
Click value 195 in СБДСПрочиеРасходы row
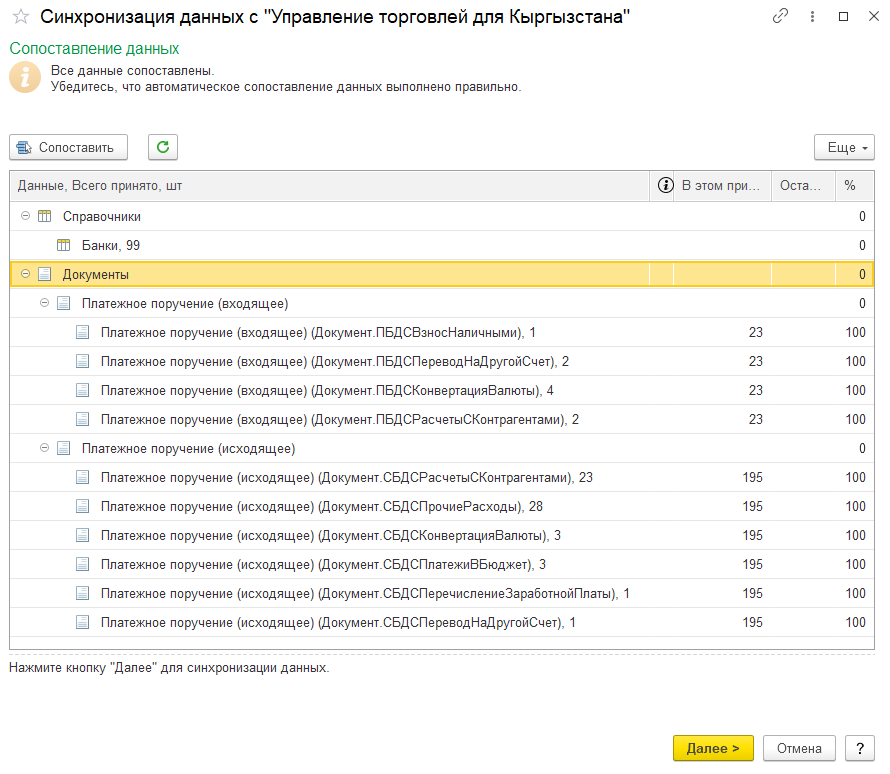753,506
